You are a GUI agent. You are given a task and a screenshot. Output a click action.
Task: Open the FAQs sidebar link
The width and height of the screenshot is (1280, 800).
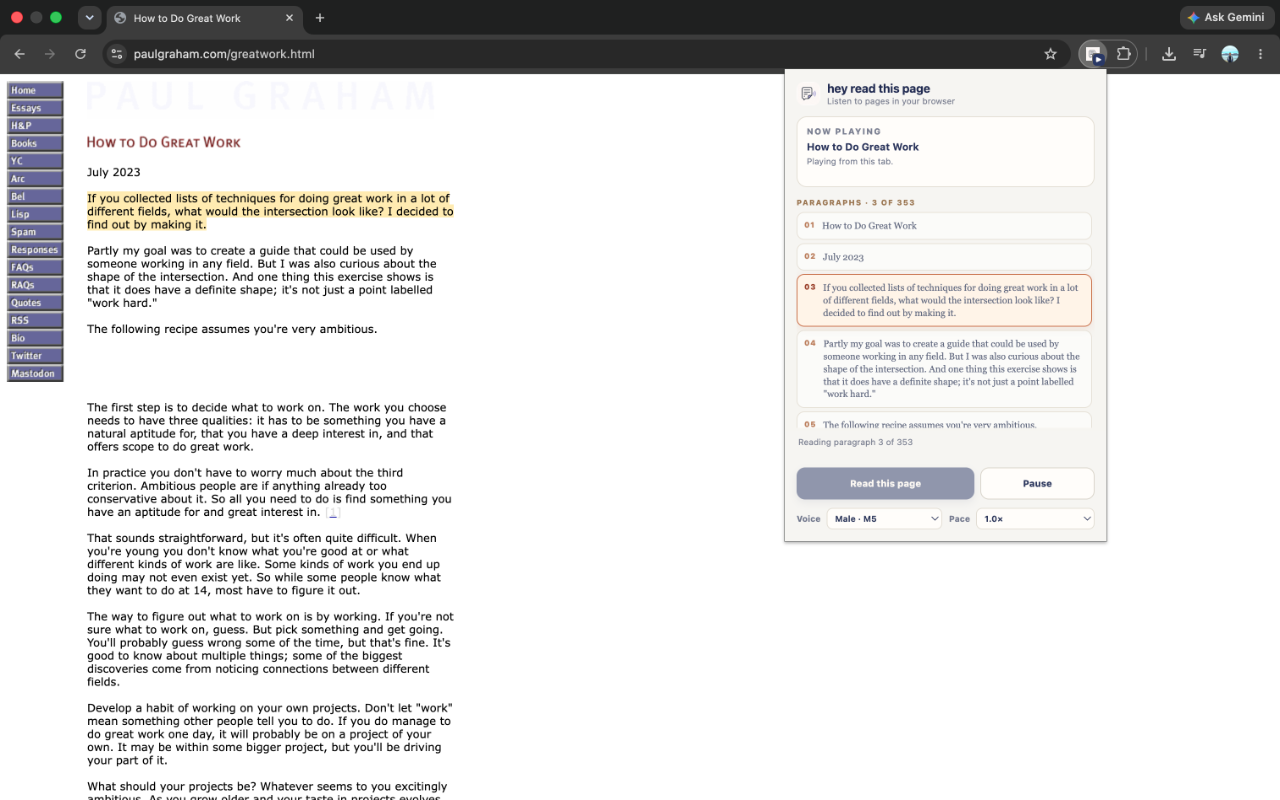[x=35, y=267]
